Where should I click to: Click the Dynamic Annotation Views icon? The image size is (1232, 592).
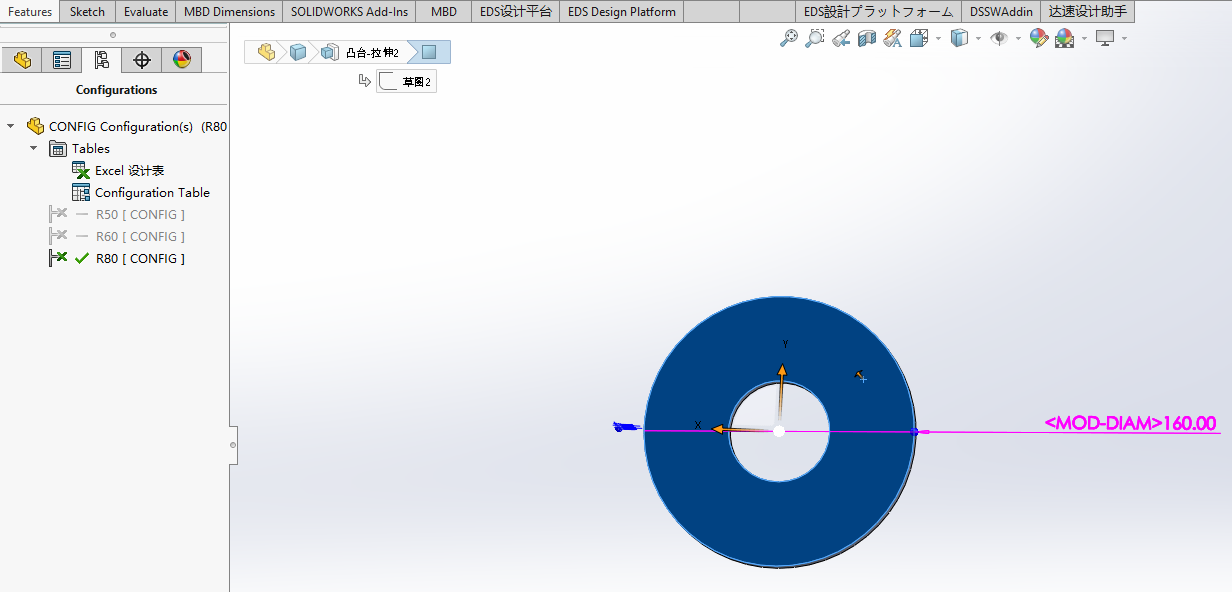pyautogui.click(x=893, y=38)
